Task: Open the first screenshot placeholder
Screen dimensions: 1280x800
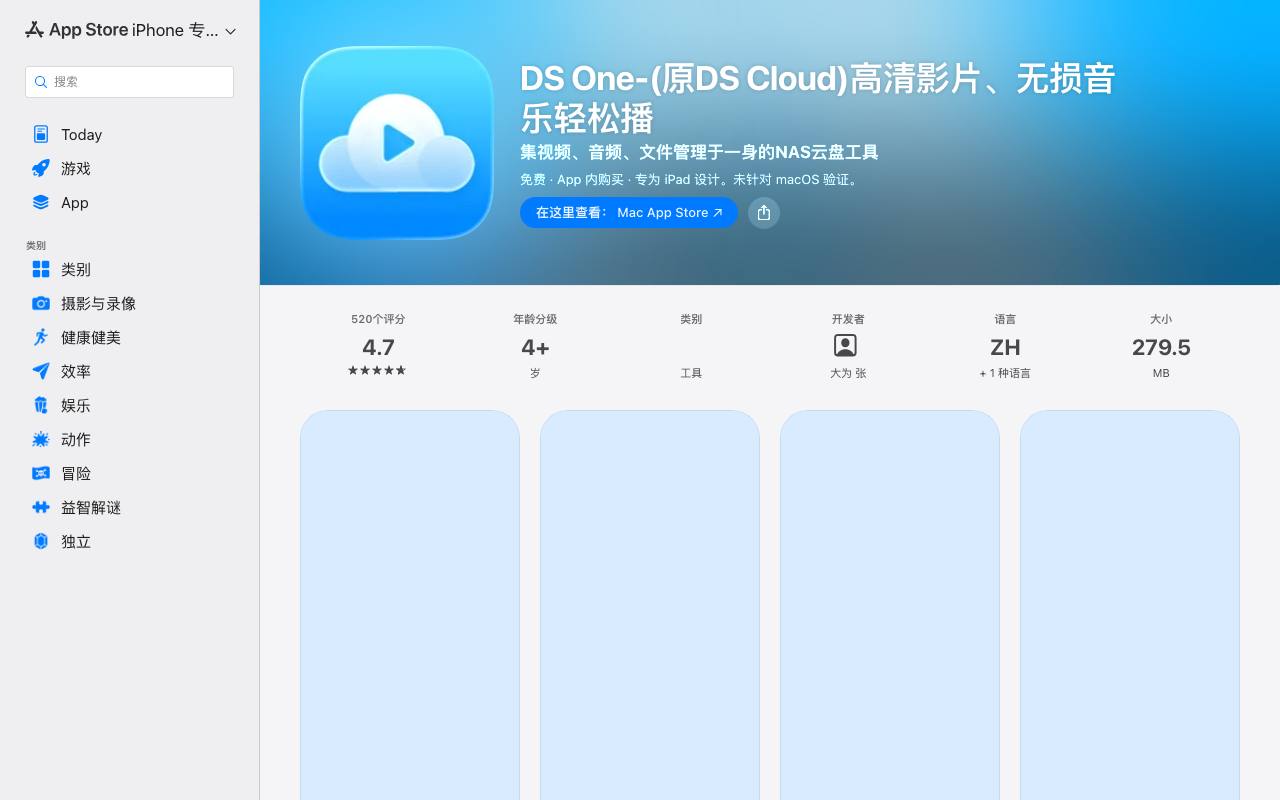Action: tap(410, 605)
